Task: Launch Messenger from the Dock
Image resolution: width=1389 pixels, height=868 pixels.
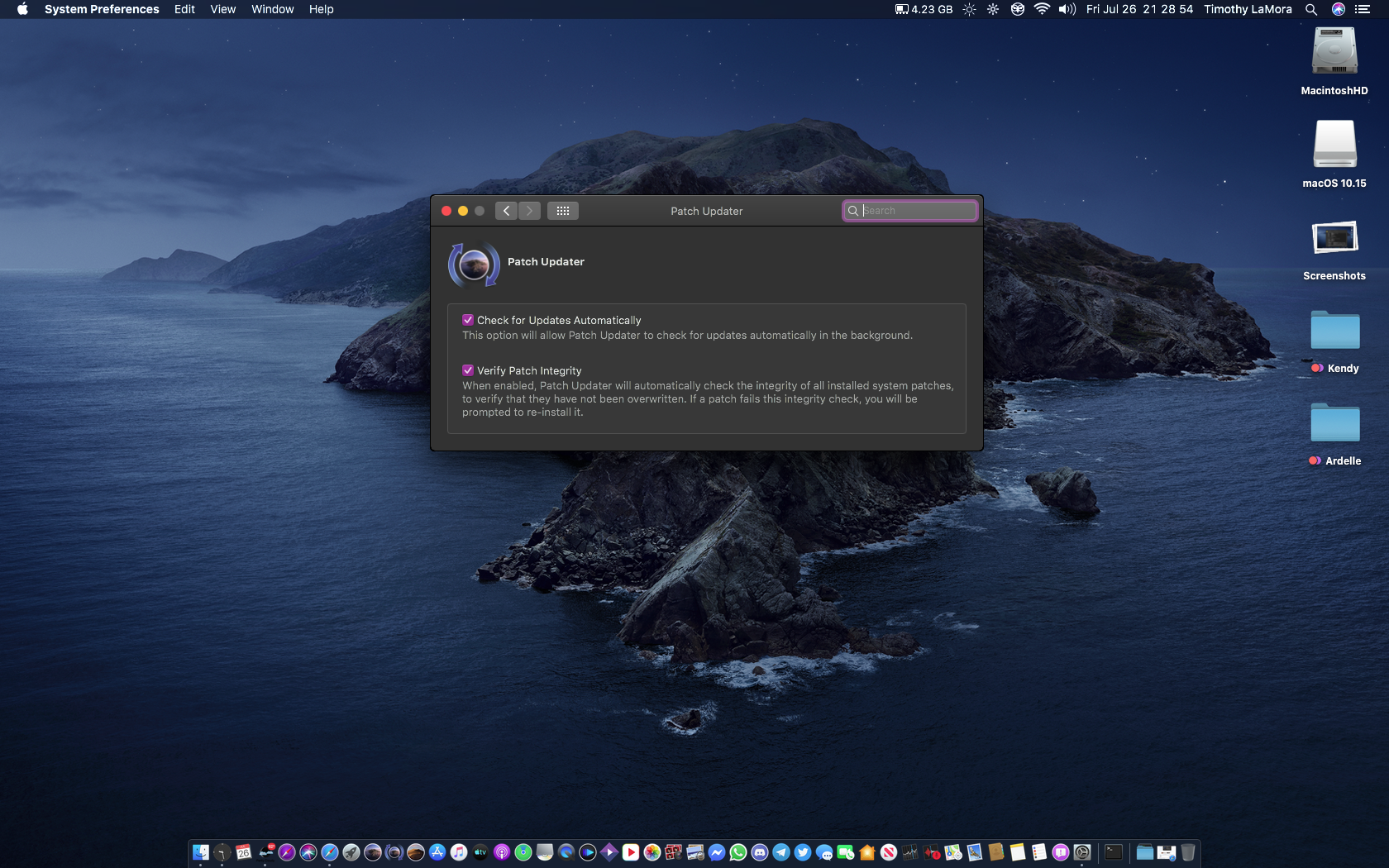Action: (x=717, y=852)
